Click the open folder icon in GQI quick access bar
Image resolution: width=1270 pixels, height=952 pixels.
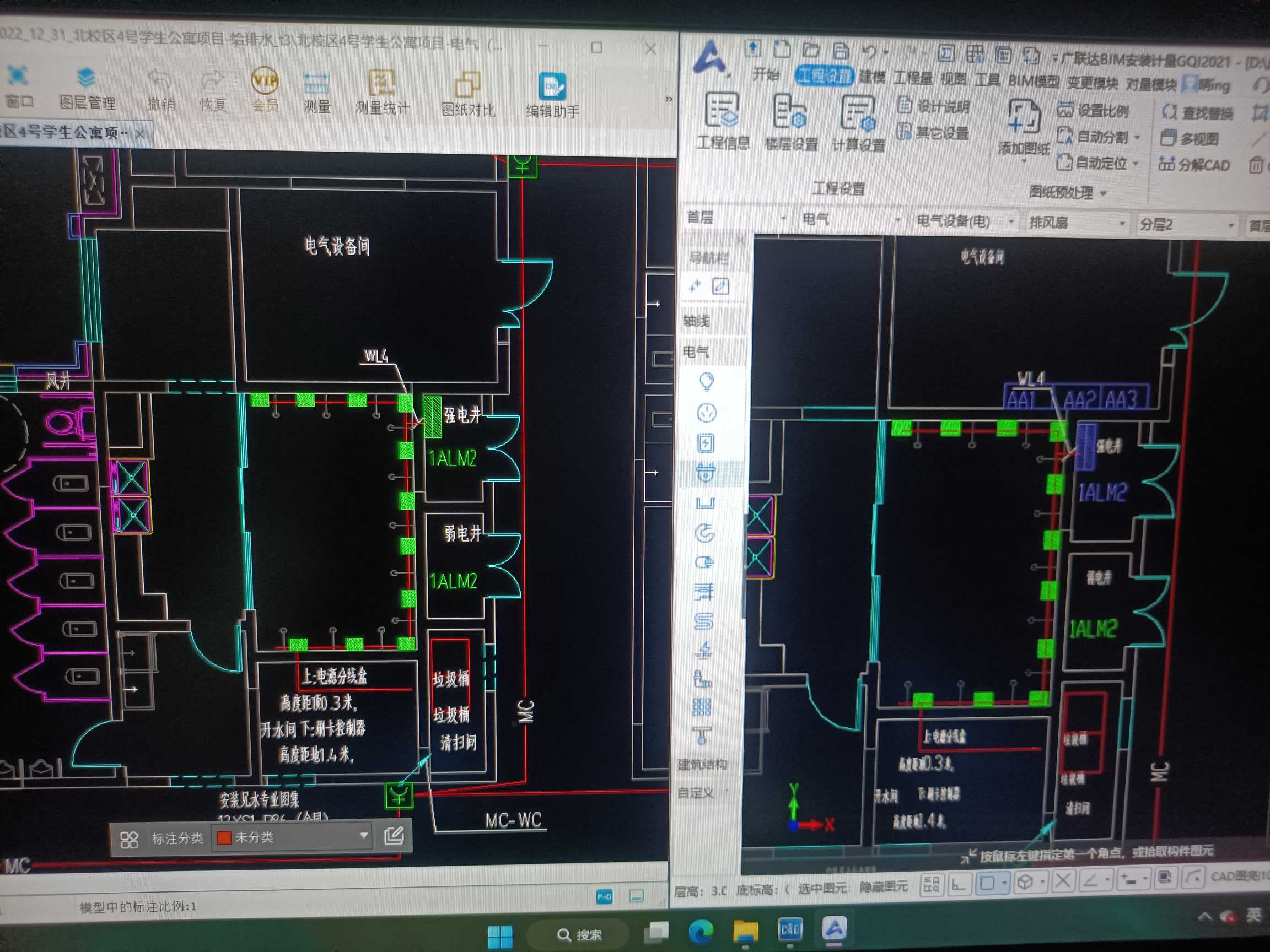coord(811,50)
